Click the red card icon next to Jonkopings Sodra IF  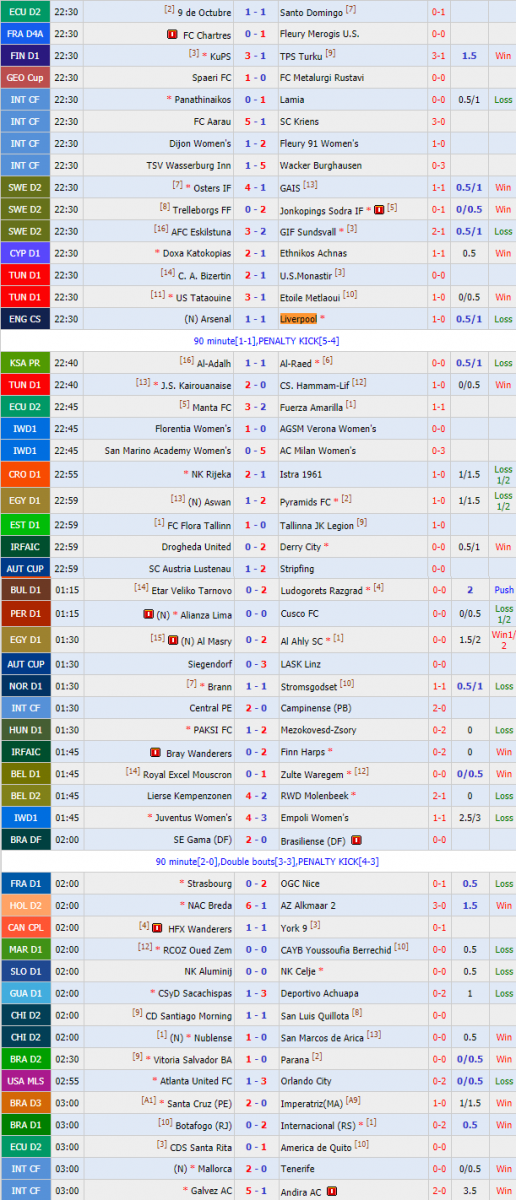click(379, 209)
